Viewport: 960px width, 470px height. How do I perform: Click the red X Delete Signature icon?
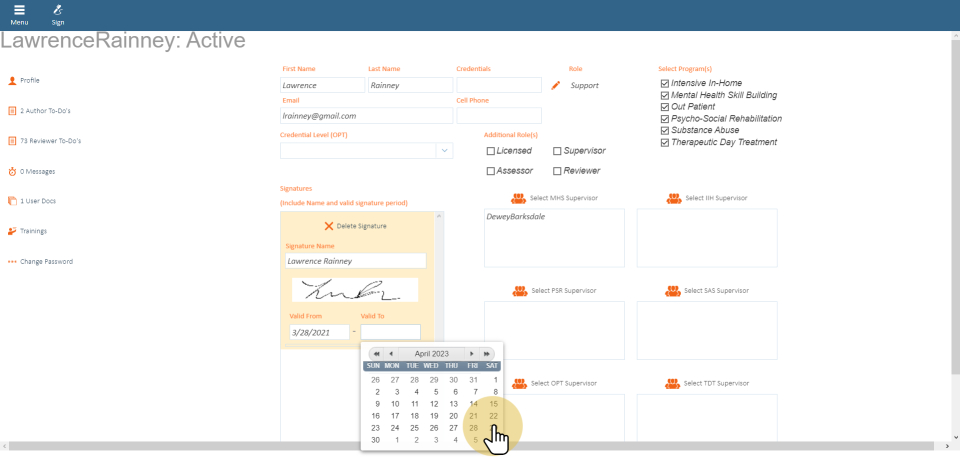pyautogui.click(x=329, y=226)
